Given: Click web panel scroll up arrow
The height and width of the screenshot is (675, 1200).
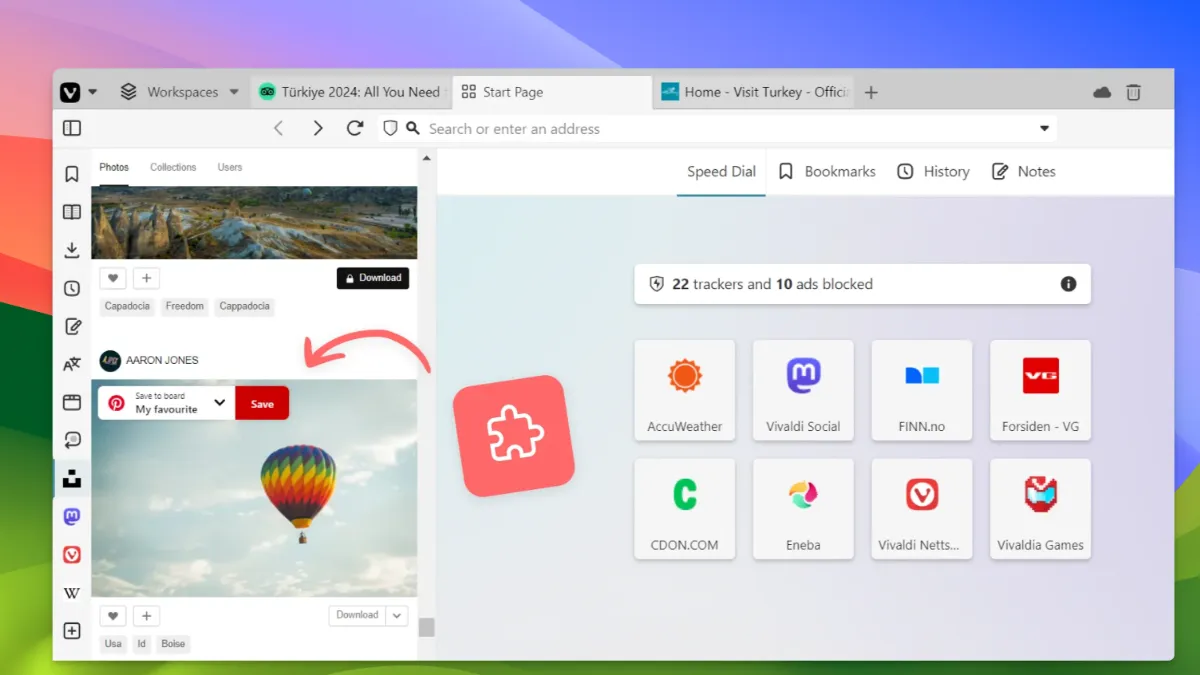Looking at the screenshot, I should coord(427,158).
